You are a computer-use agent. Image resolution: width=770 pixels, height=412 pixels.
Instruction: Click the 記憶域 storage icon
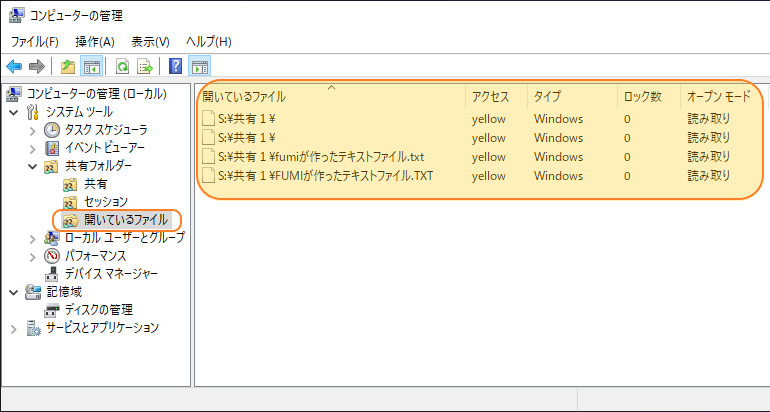[x=33, y=292]
